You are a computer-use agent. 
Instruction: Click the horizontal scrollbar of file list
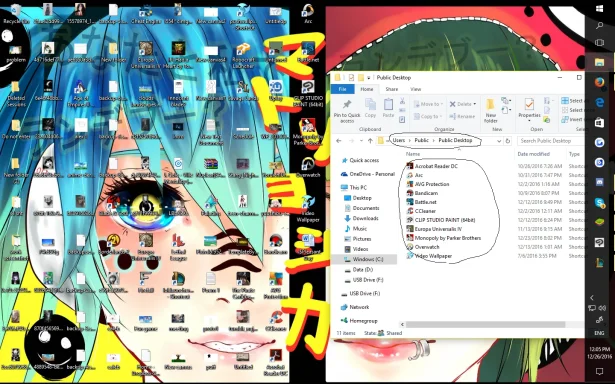tap(486, 324)
